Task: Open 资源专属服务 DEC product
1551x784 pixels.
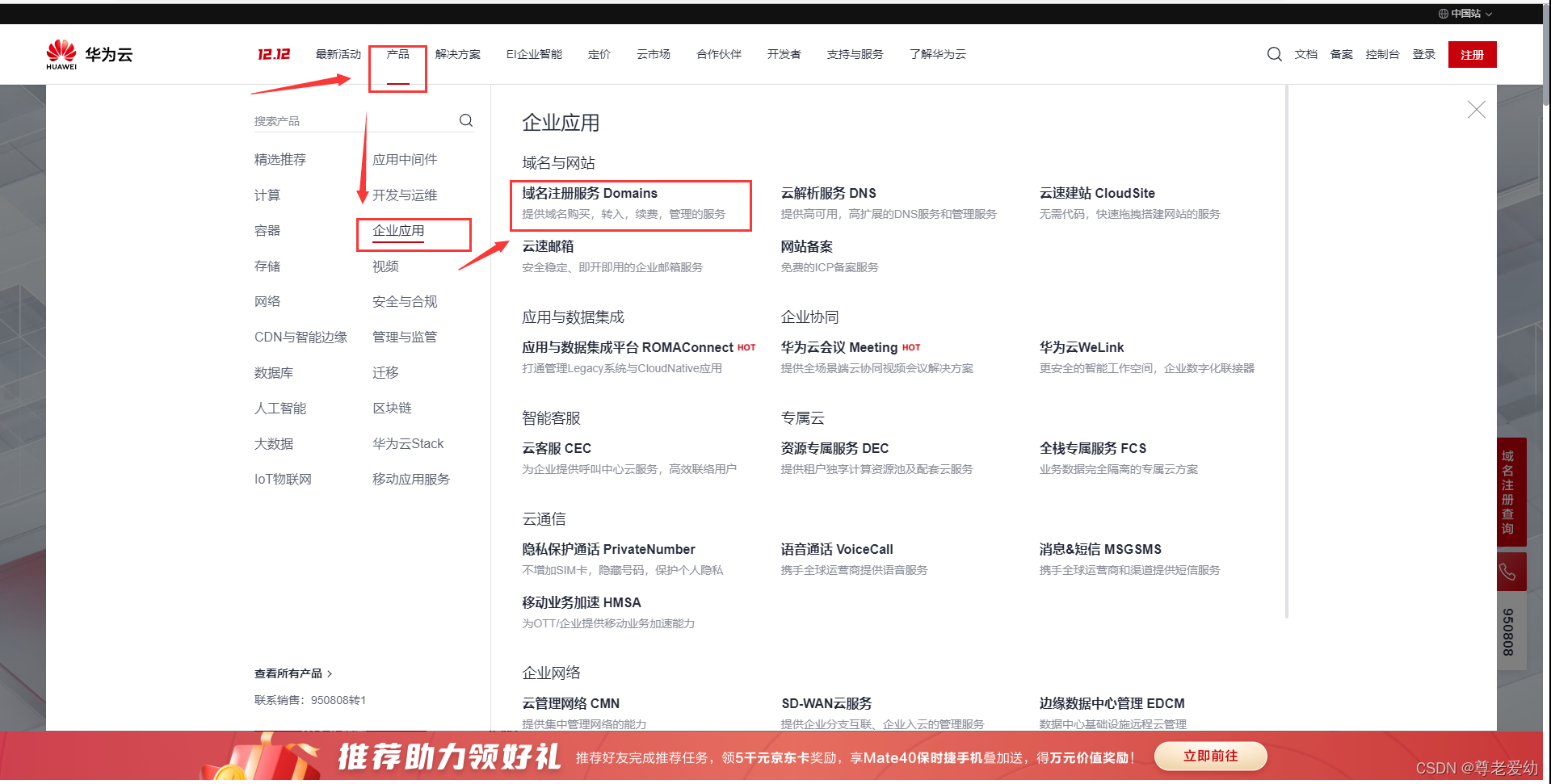Action: (834, 449)
